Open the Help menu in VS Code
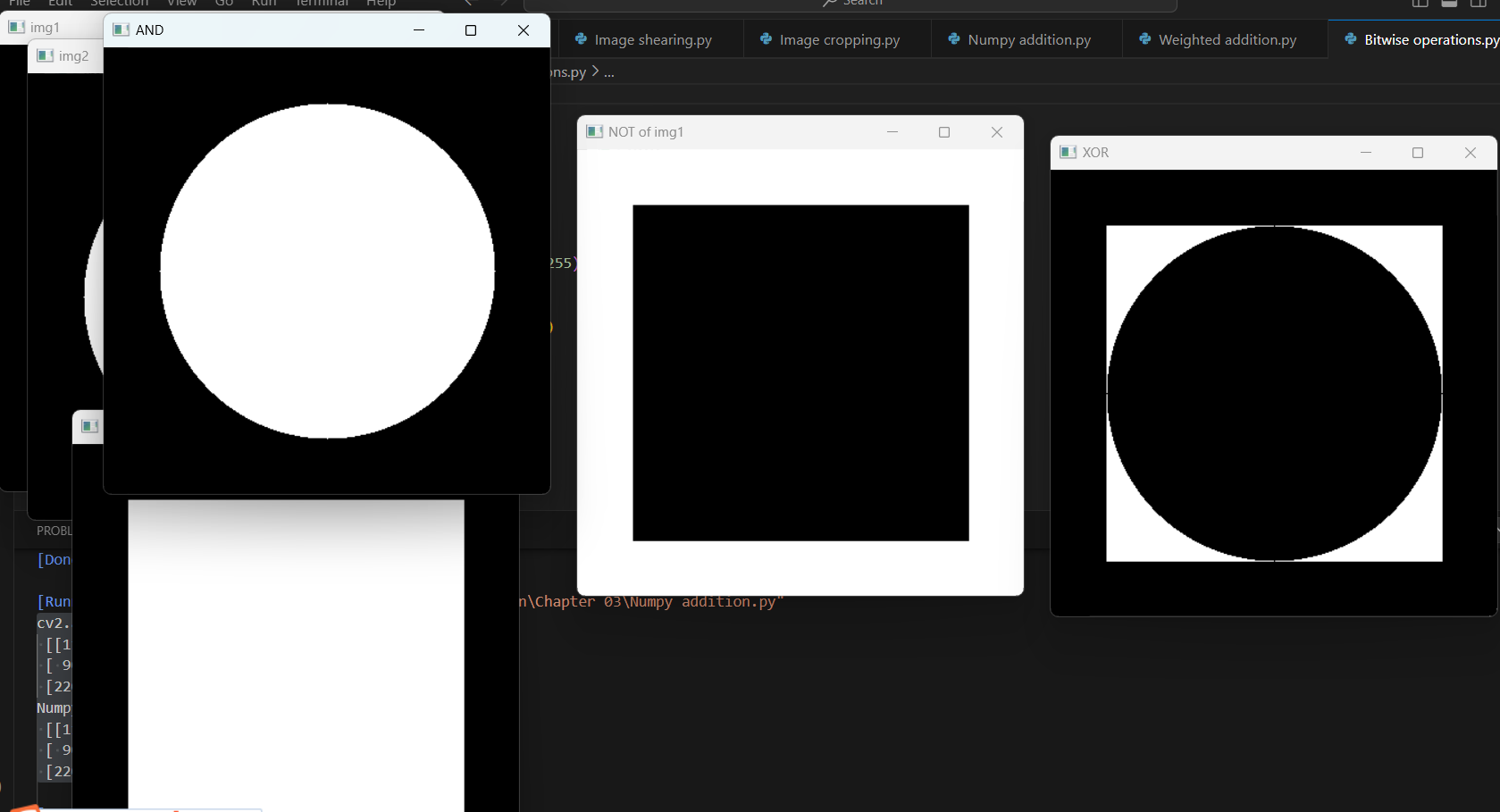The width and height of the screenshot is (1500, 812). tap(381, 3)
